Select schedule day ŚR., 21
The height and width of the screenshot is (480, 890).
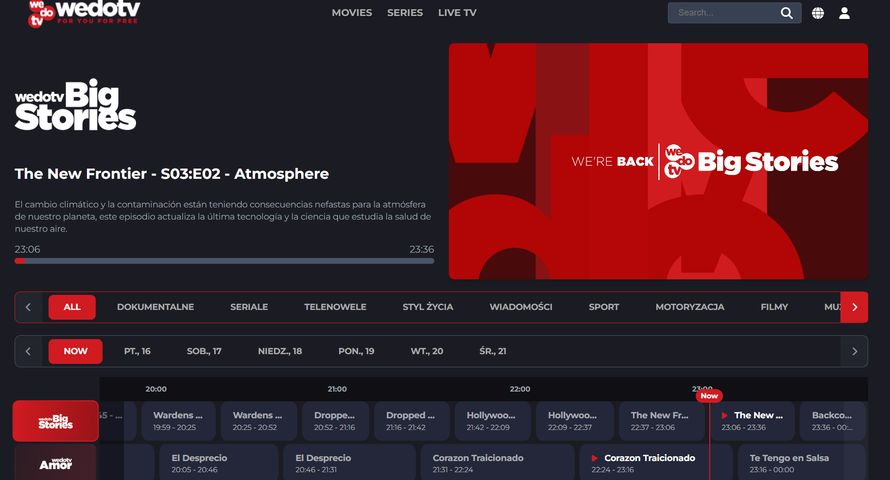493,351
